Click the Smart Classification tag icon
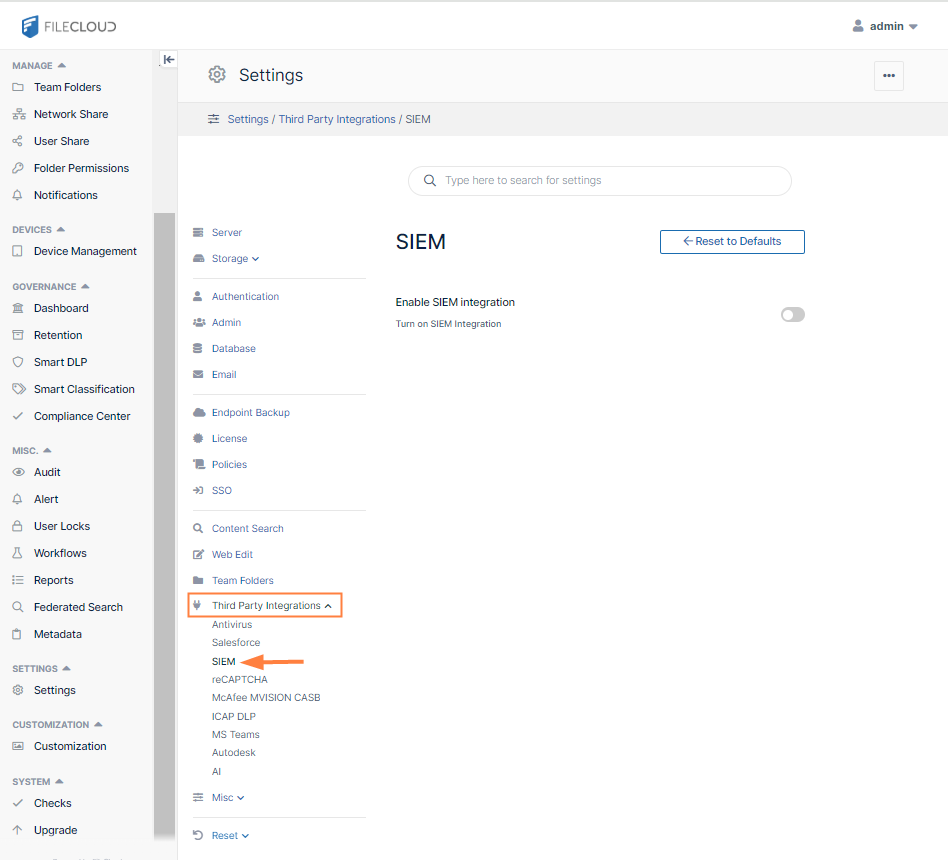This screenshot has width=948, height=860. pos(18,389)
